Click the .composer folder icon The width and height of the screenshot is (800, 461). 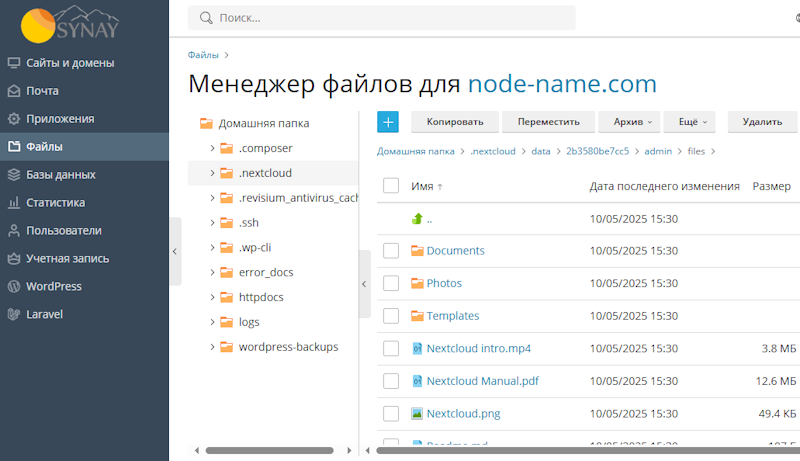click(x=227, y=148)
